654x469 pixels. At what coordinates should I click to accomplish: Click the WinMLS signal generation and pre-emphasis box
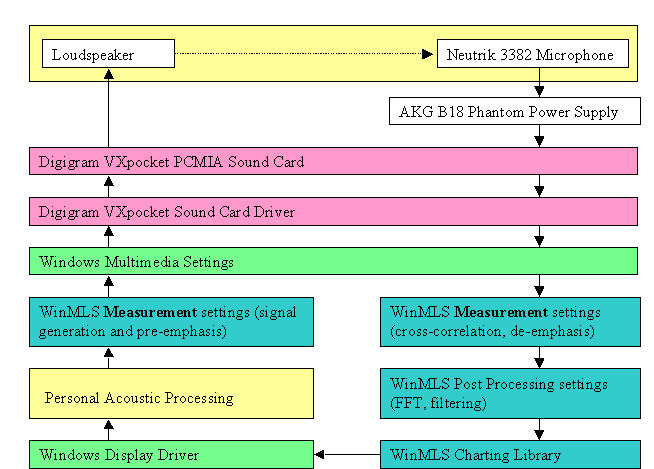tap(171, 322)
